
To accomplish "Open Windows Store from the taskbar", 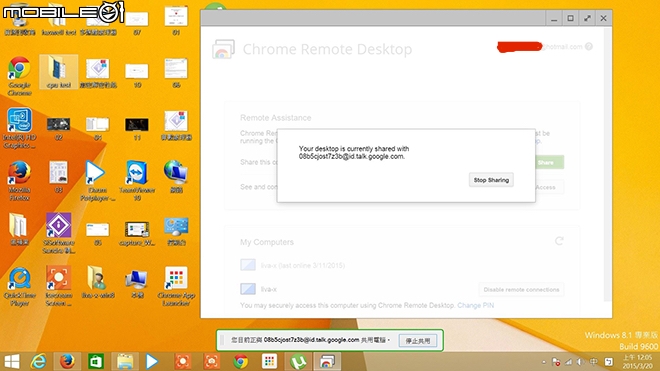I will point(96,361).
